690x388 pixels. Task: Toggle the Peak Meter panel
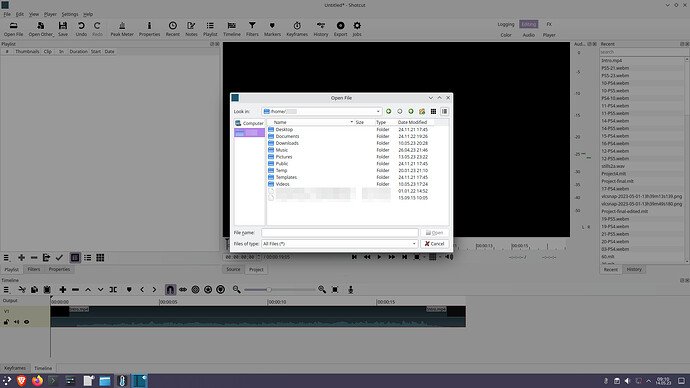tap(122, 29)
